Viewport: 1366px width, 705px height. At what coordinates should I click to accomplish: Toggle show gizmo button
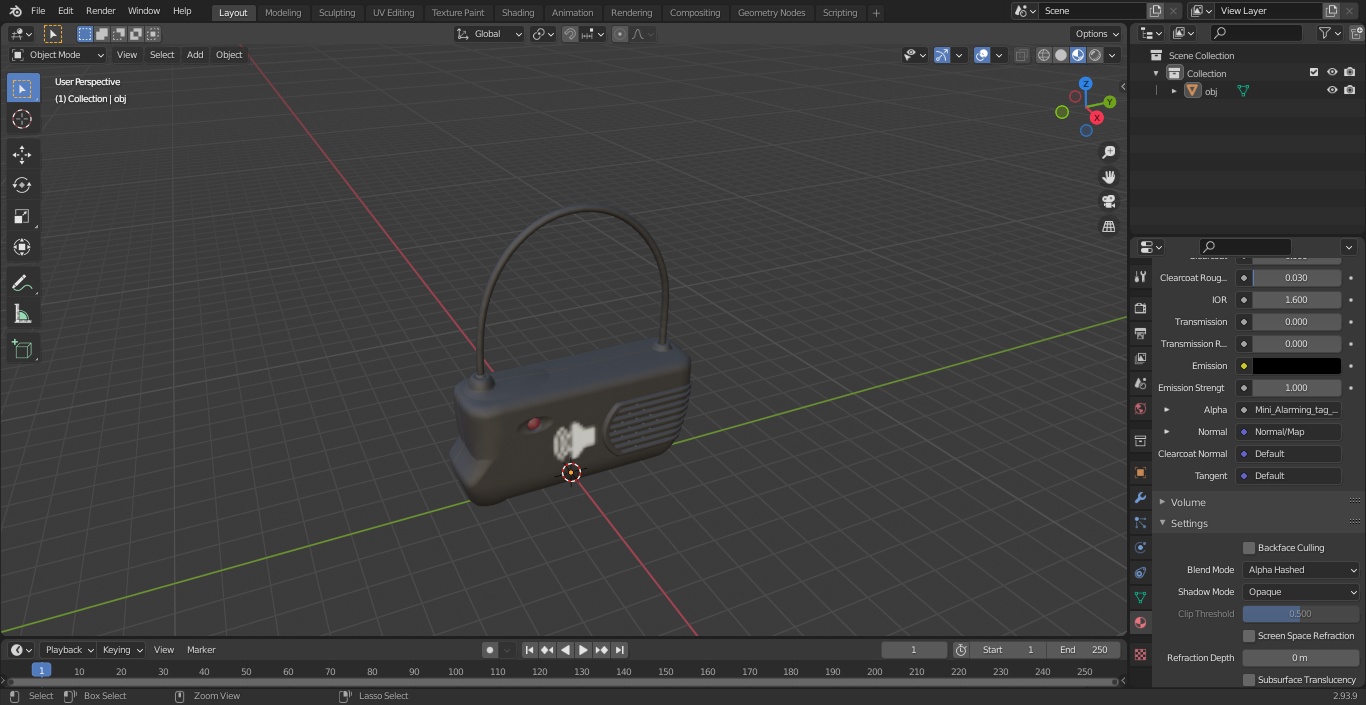click(x=942, y=55)
